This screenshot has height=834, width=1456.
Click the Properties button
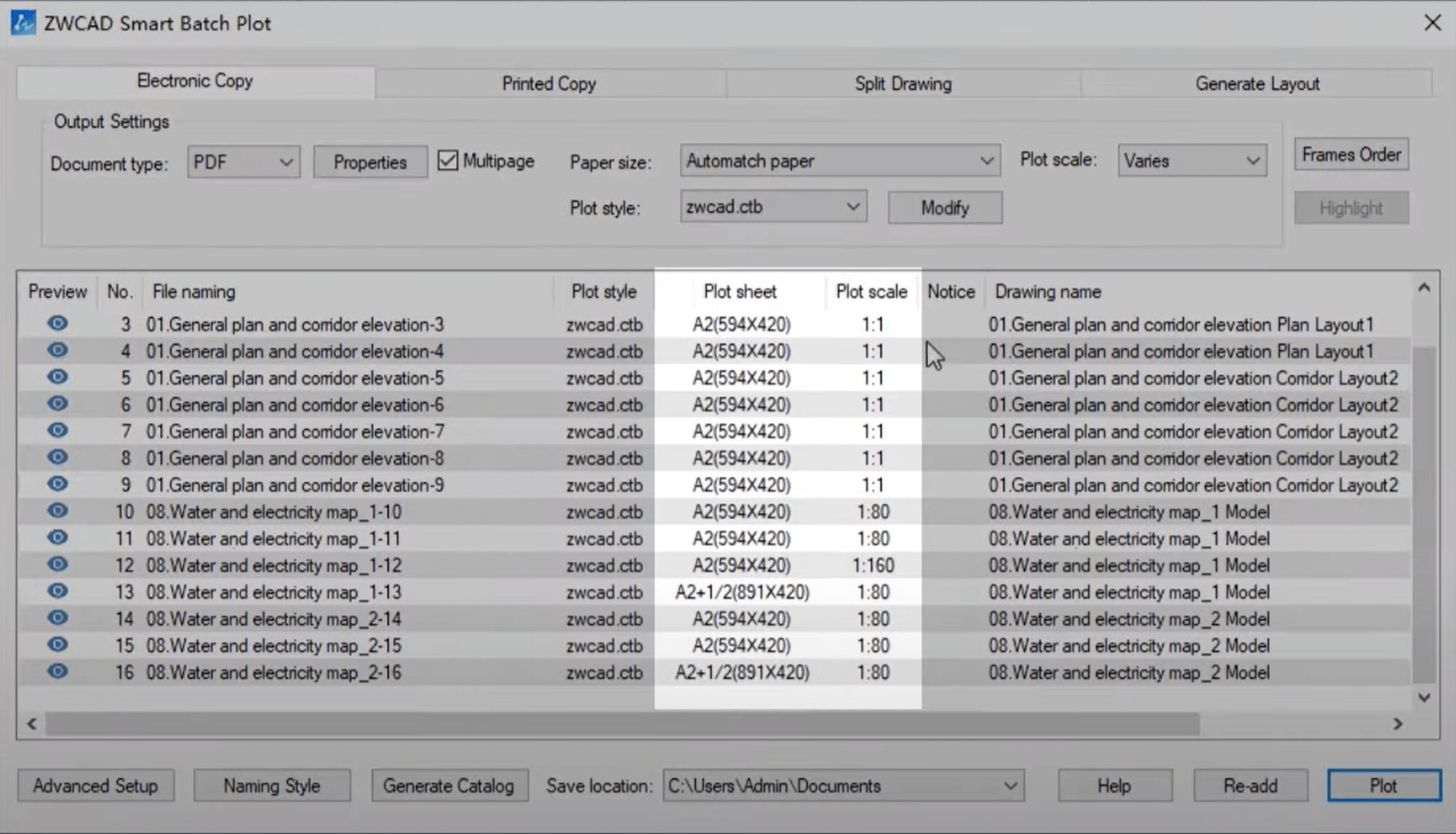[370, 162]
